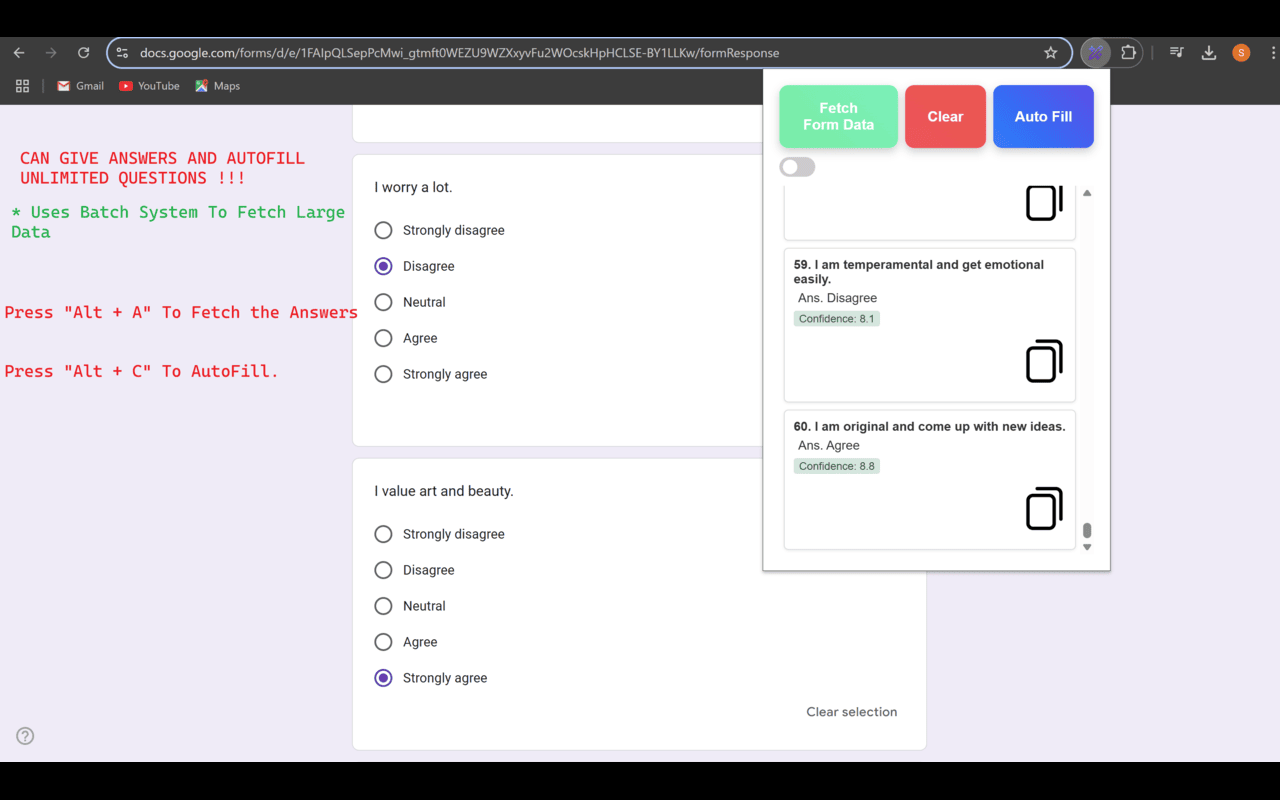The height and width of the screenshot is (800, 1280).
Task: Click the Fetch Form Data button
Action: pyautogui.click(x=838, y=116)
